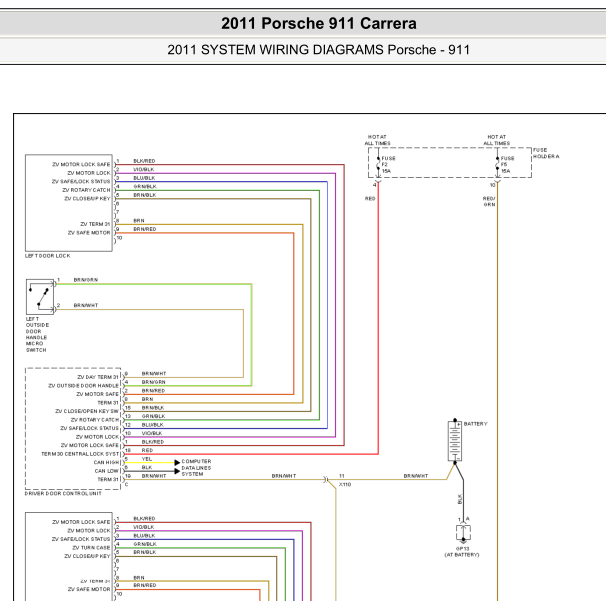
Task: Click the 'ZV OUTSIDE DOOR HANDLE' pin label
Action: pos(83,386)
